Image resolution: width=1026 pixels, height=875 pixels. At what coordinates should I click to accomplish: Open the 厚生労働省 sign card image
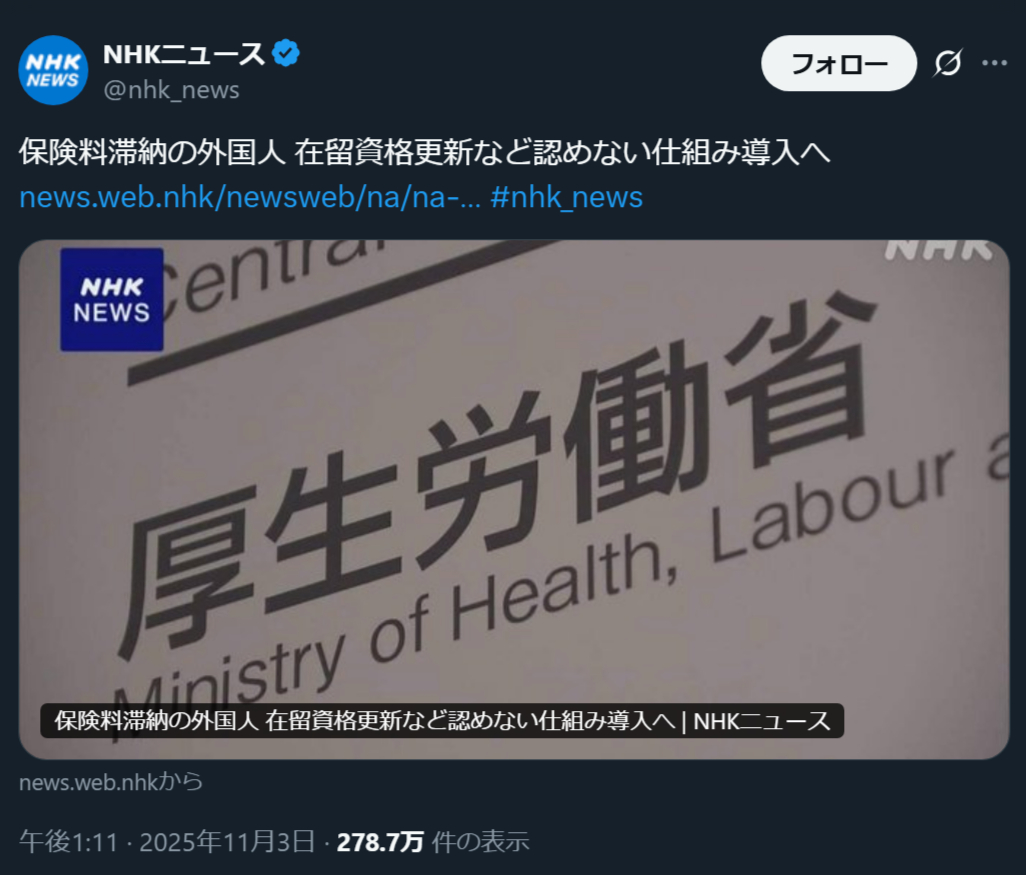pos(514,499)
